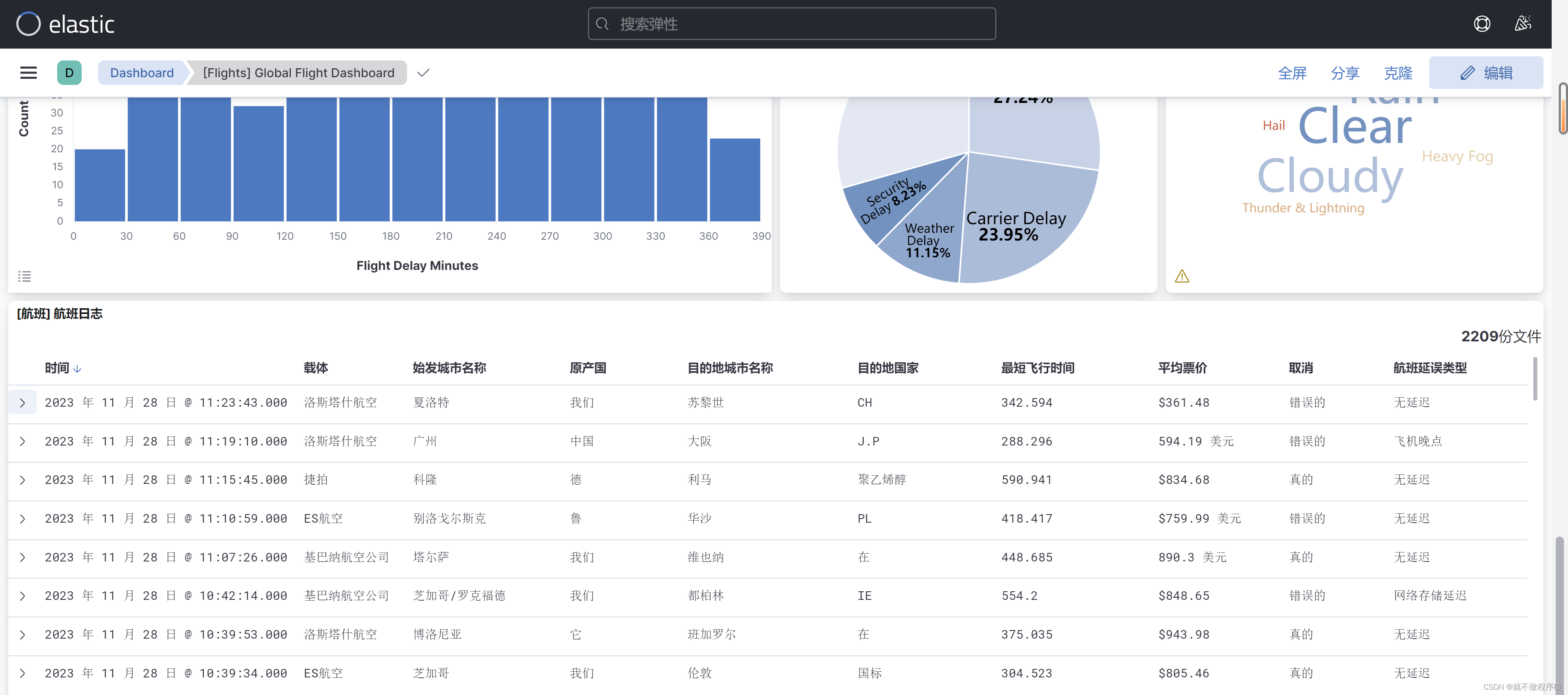
Task: Click the 航班延误类型 column header
Action: 1430,368
